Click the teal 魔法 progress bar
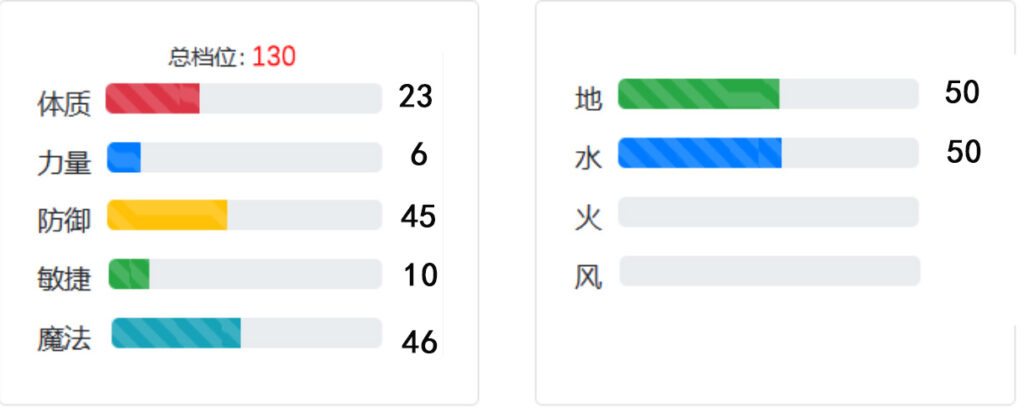This screenshot has height=408, width=1024. [x=247, y=333]
